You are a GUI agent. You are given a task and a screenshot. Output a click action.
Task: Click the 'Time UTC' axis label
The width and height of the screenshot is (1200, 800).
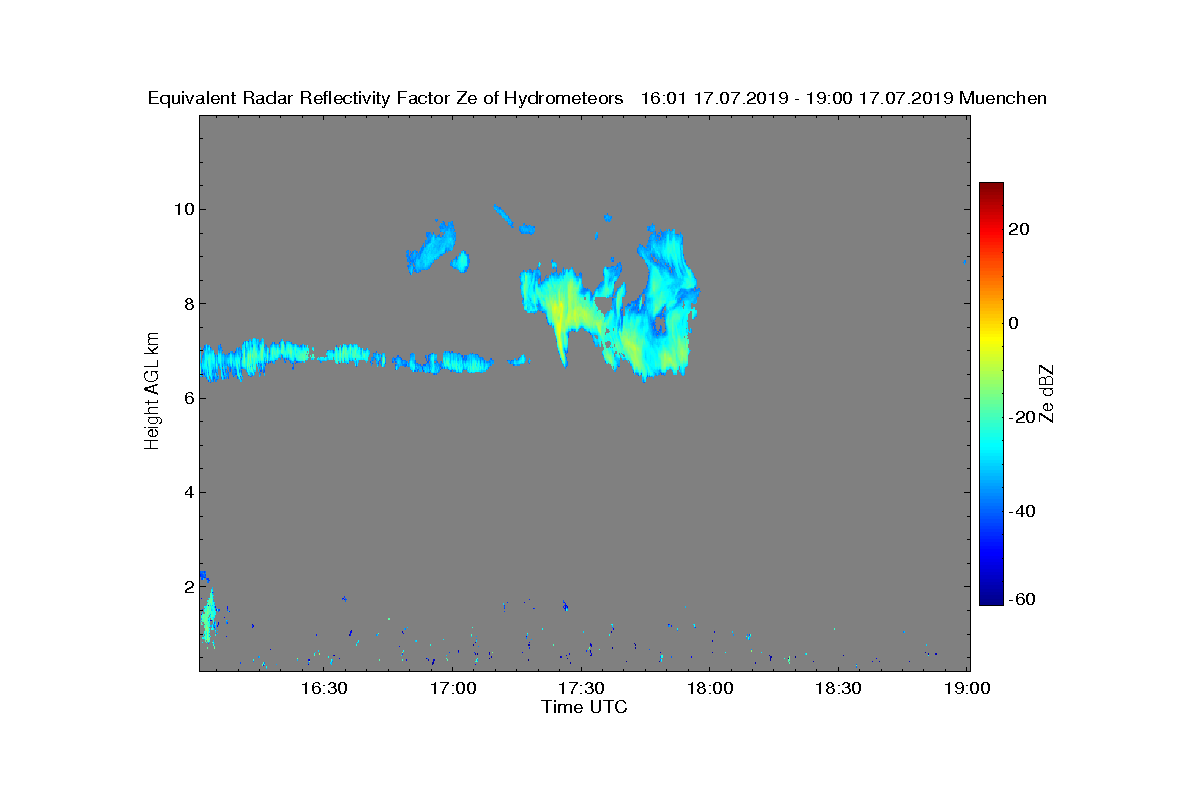click(x=585, y=707)
